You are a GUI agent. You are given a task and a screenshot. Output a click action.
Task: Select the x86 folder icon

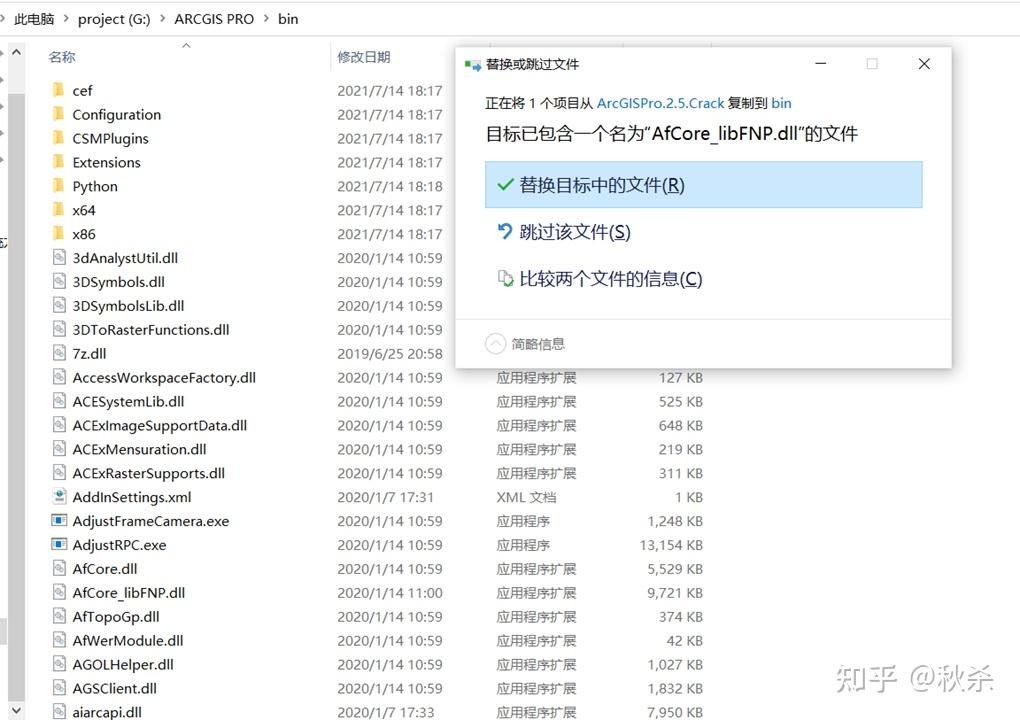click(x=59, y=233)
